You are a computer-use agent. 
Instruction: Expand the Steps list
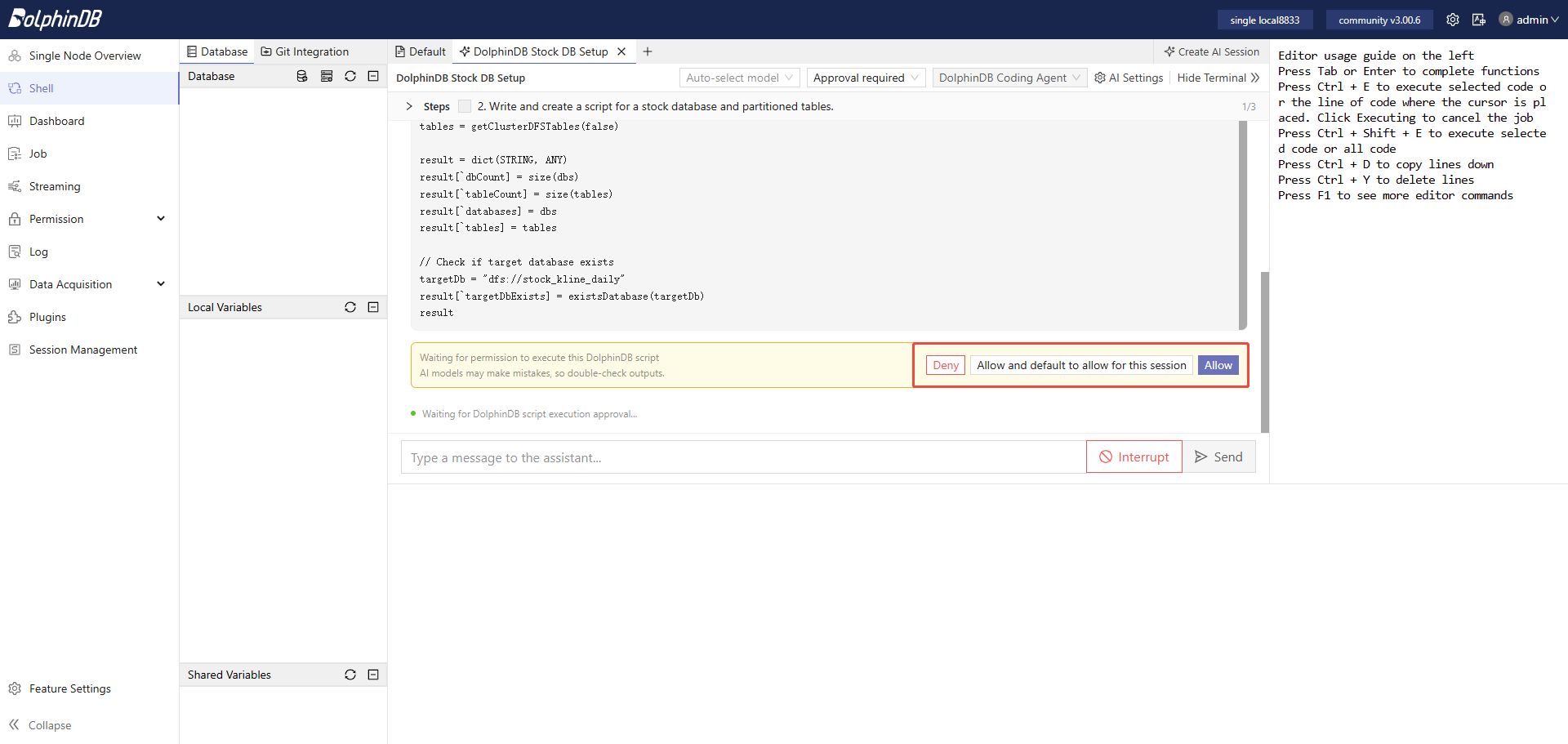click(409, 106)
